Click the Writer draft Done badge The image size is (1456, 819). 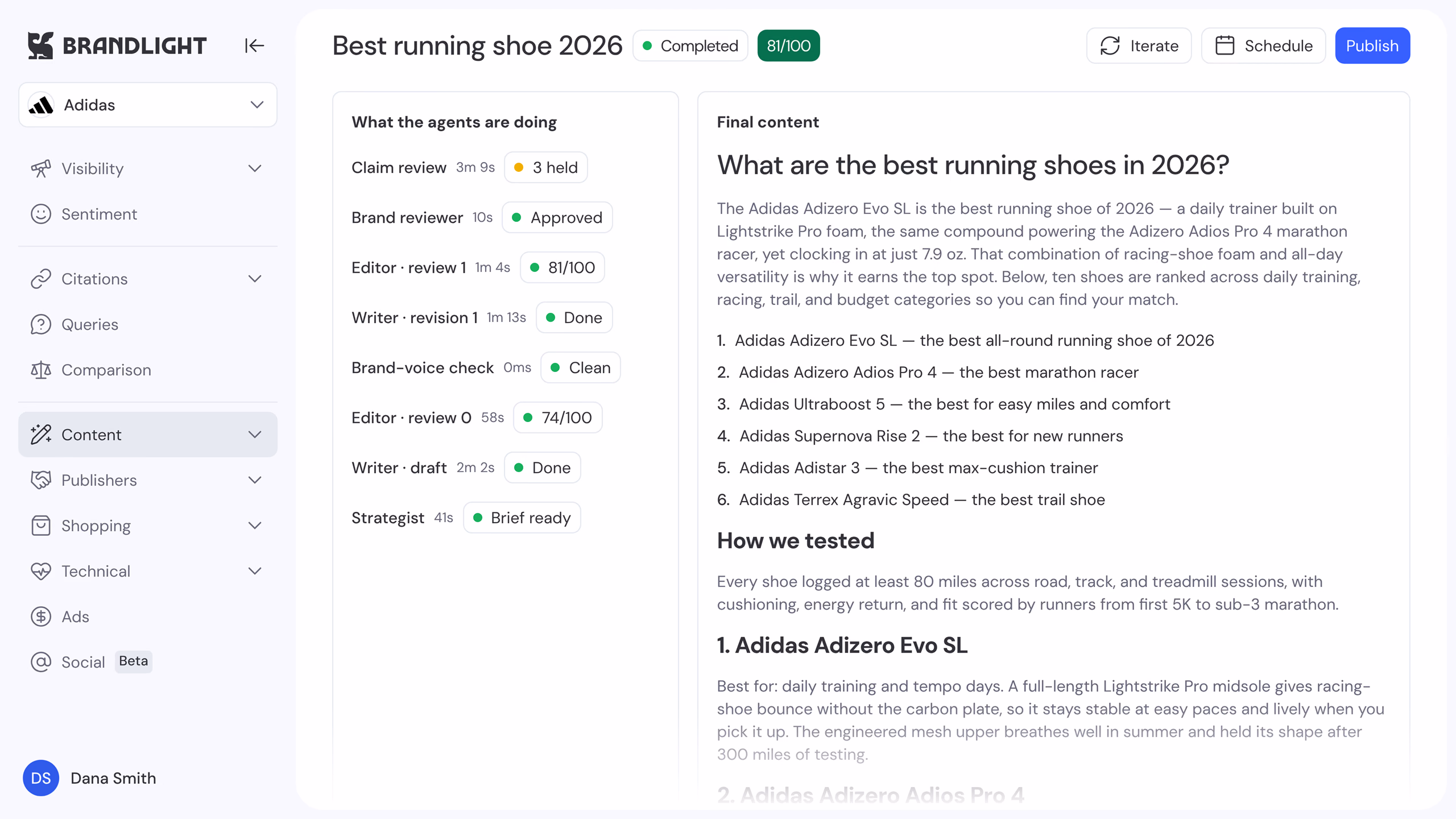(543, 468)
